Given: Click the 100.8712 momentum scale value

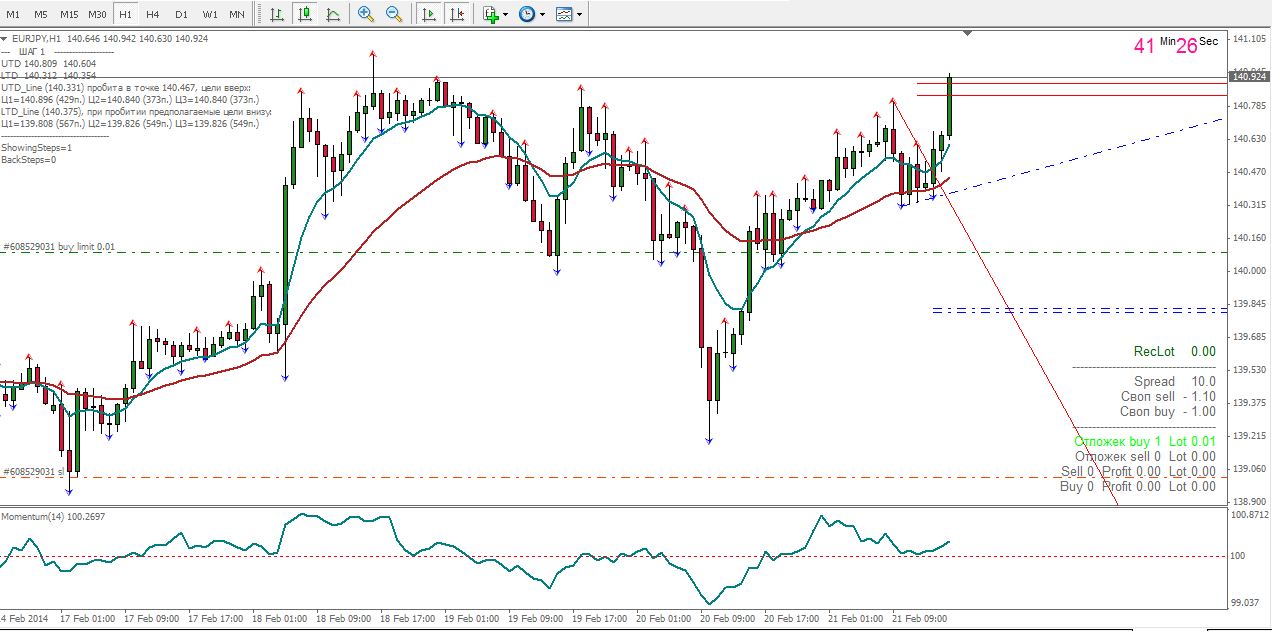Looking at the screenshot, I should (x=1250, y=515).
